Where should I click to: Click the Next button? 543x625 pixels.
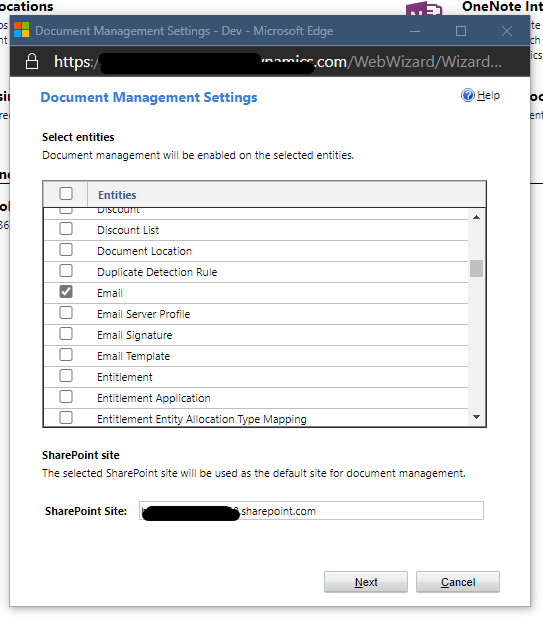pyautogui.click(x=366, y=582)
